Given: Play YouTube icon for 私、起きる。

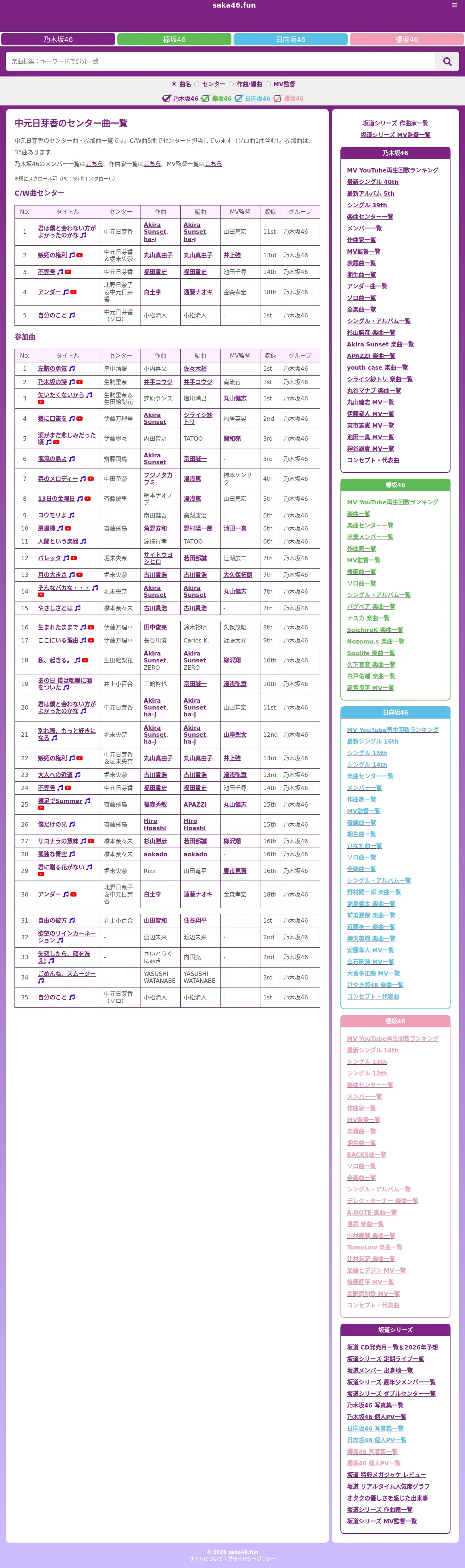Looking at the screenshot, I should point(85,661).
